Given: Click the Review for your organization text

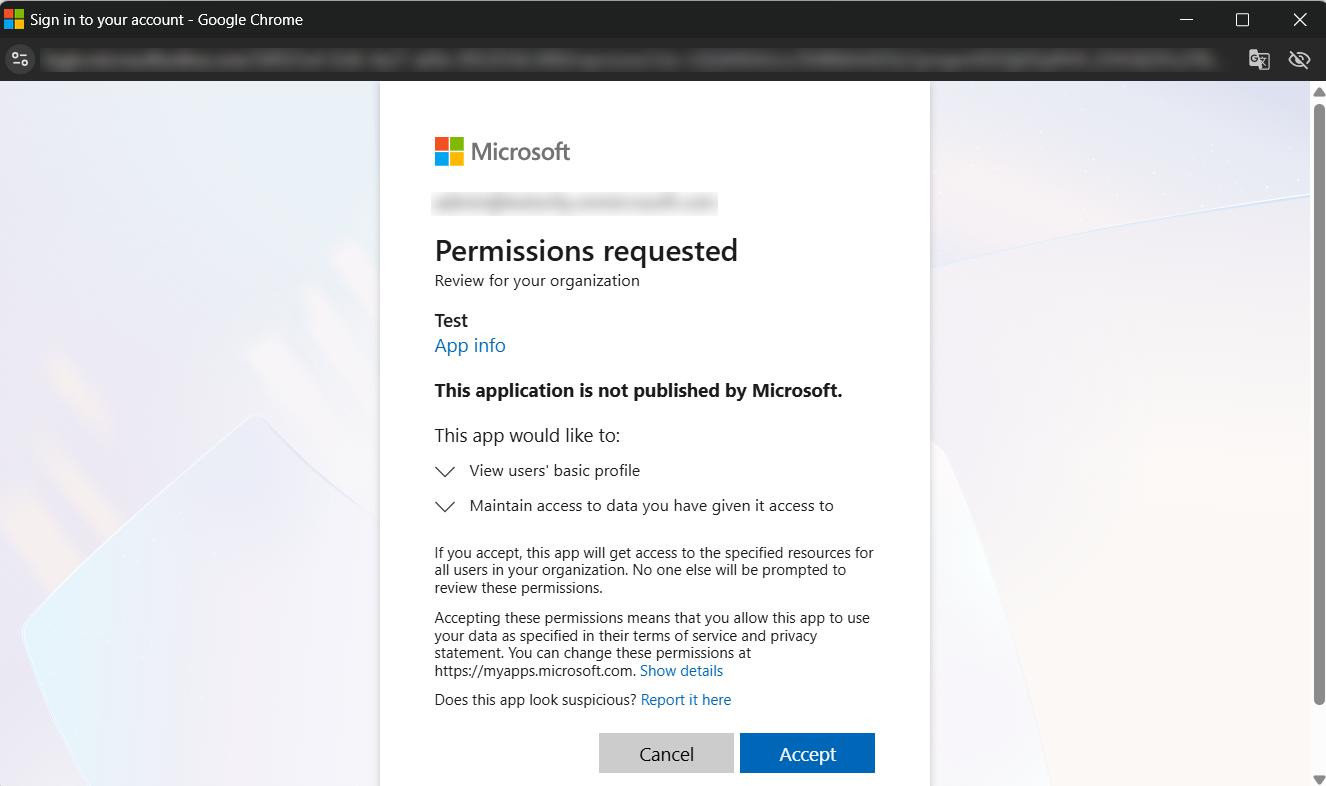Looking at the screenshot, I should [537, 281].
